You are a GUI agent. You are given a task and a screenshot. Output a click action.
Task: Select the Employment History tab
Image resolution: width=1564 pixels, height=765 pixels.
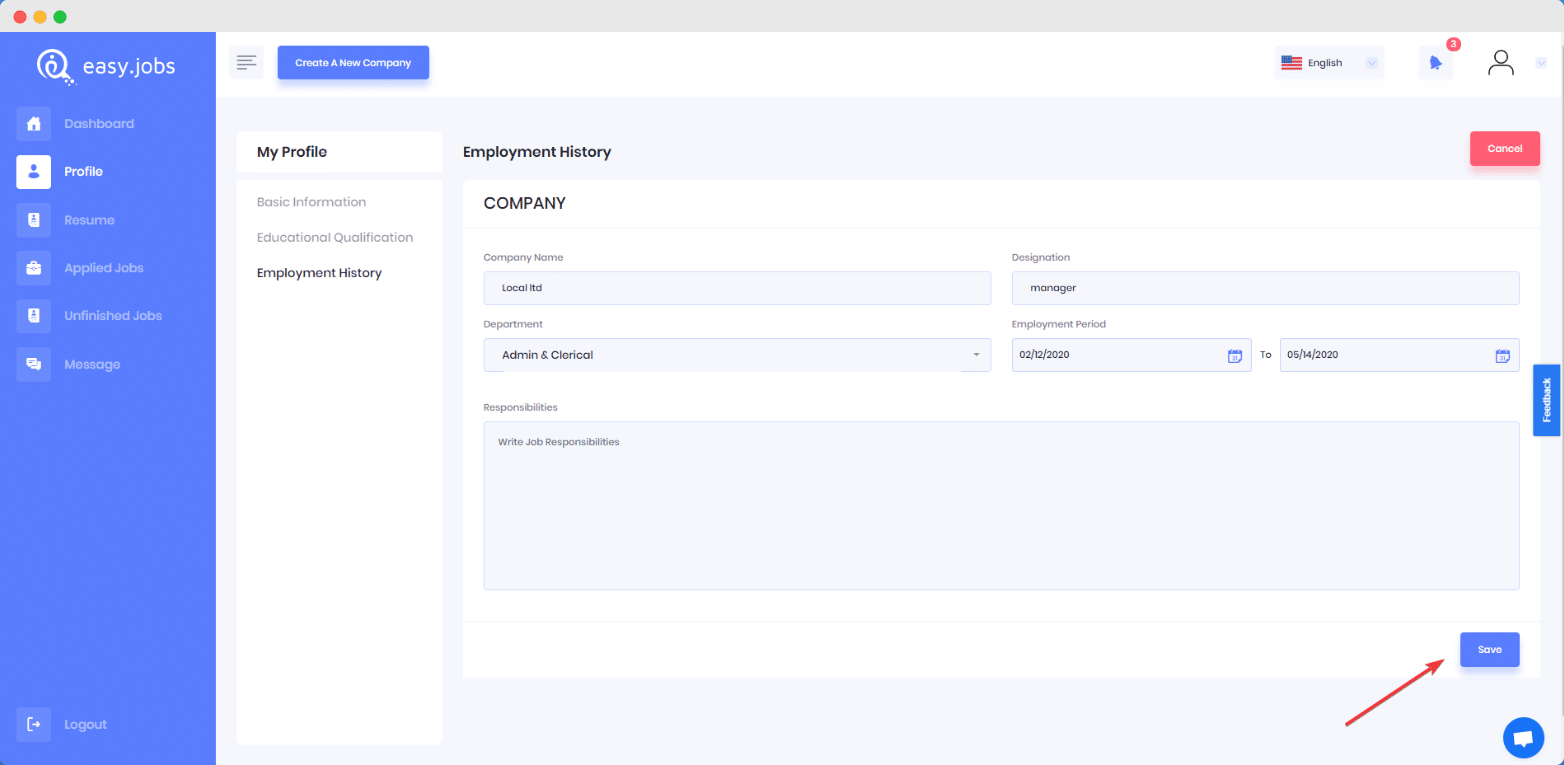coord(319,273)
